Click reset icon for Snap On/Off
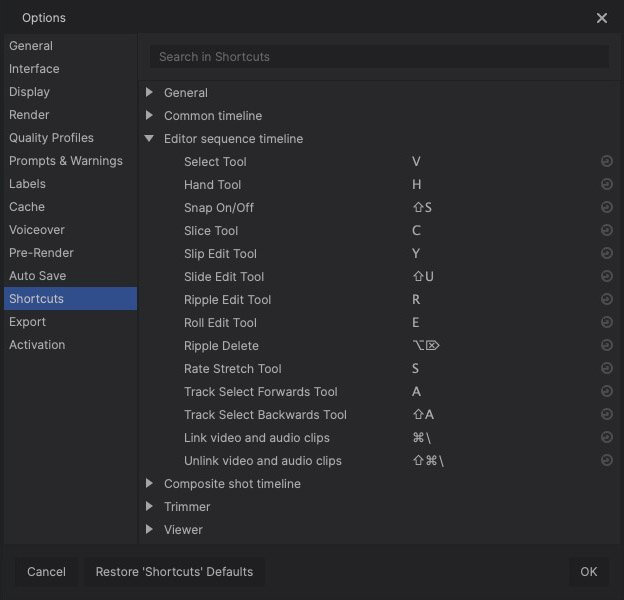Viewport: 624px width, 600px height. (x=606, y=208)
